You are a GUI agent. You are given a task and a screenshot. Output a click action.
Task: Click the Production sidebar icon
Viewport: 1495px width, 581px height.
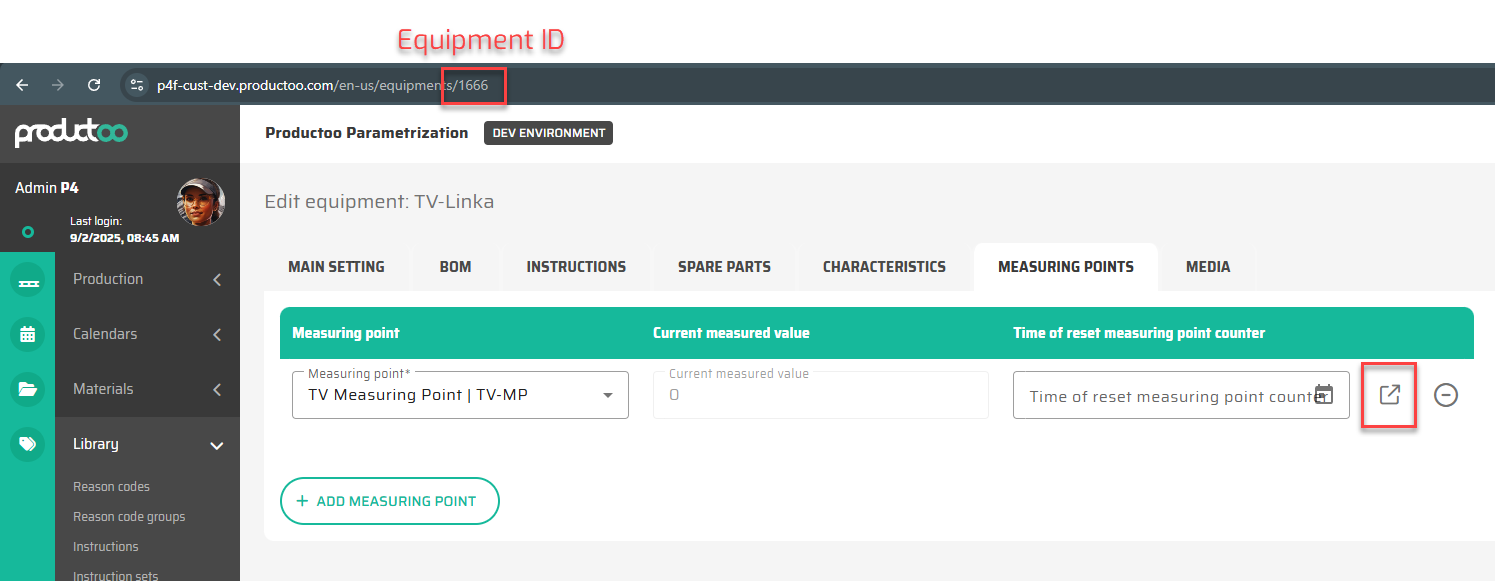click(x=27, y=280)
